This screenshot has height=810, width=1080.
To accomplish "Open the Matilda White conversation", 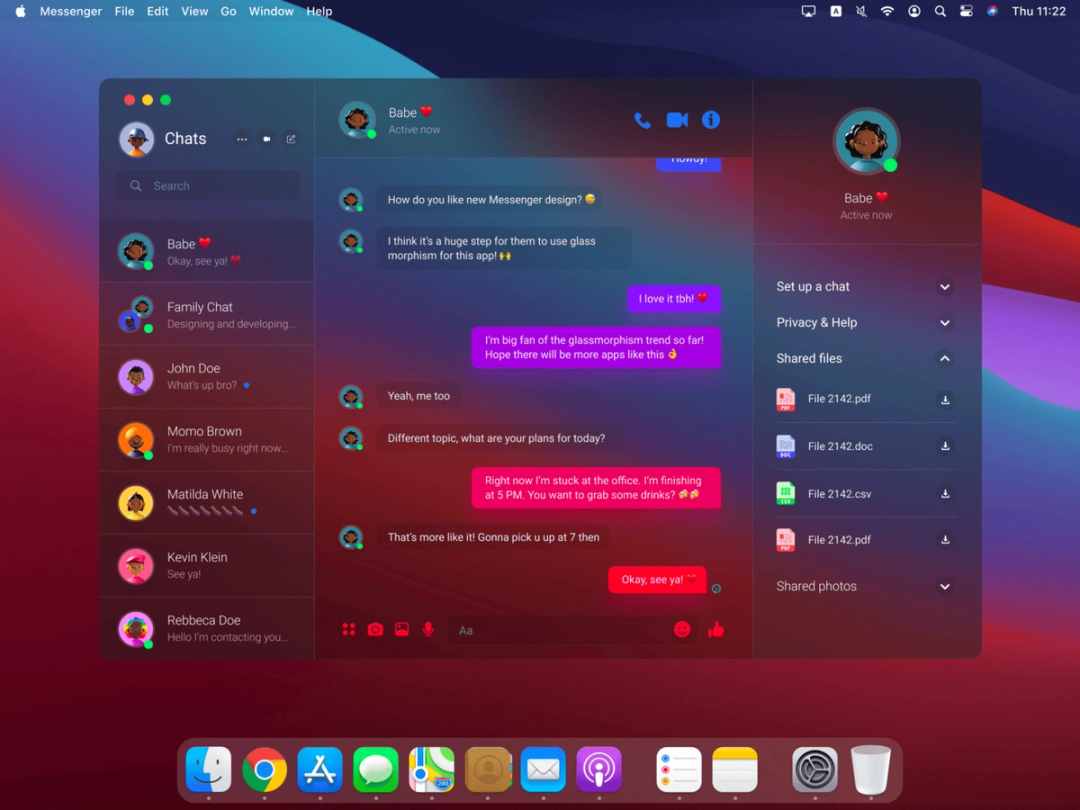I will [207, 503].
